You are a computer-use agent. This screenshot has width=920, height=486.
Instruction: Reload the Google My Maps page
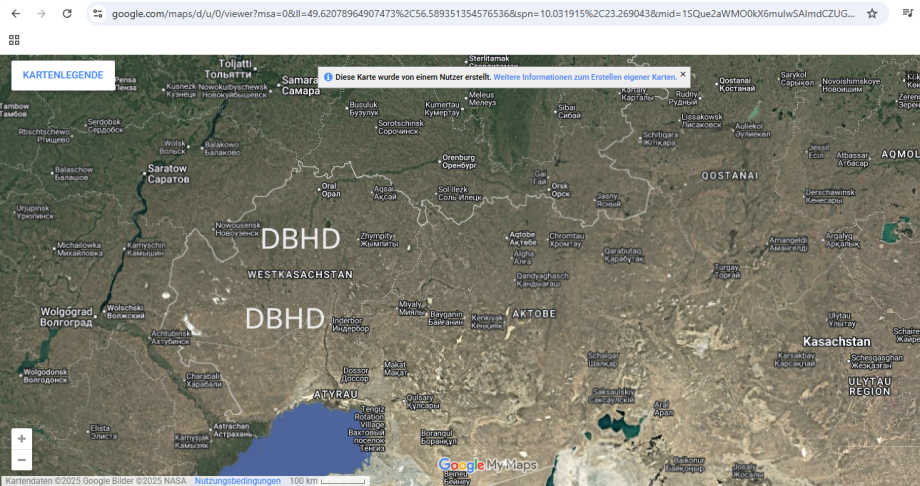[x=67, y=14]
